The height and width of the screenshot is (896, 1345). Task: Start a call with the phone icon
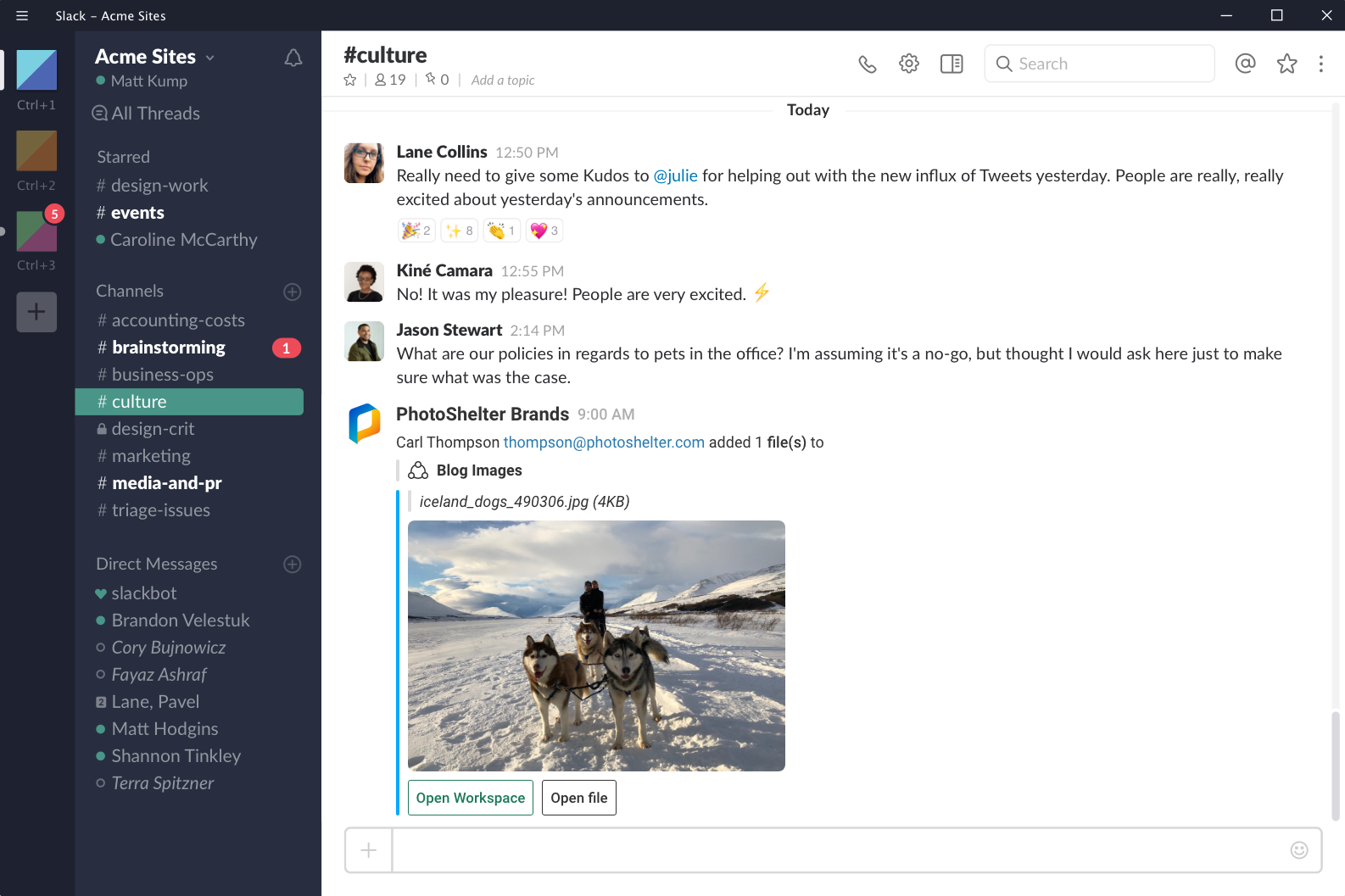[x=867, y=64]
